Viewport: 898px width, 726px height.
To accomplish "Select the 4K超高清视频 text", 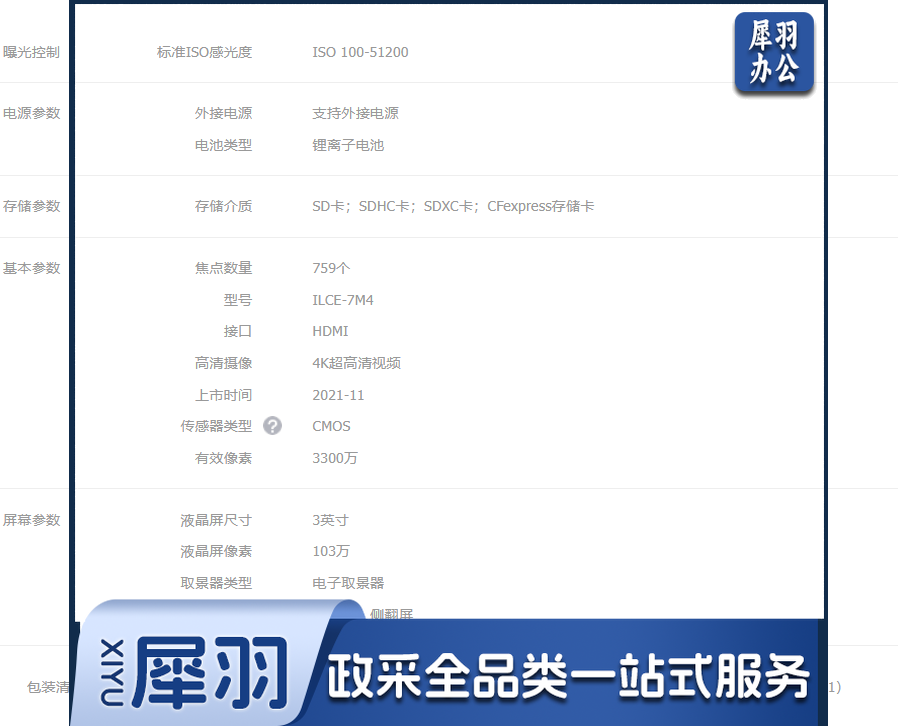I will 356,363.
